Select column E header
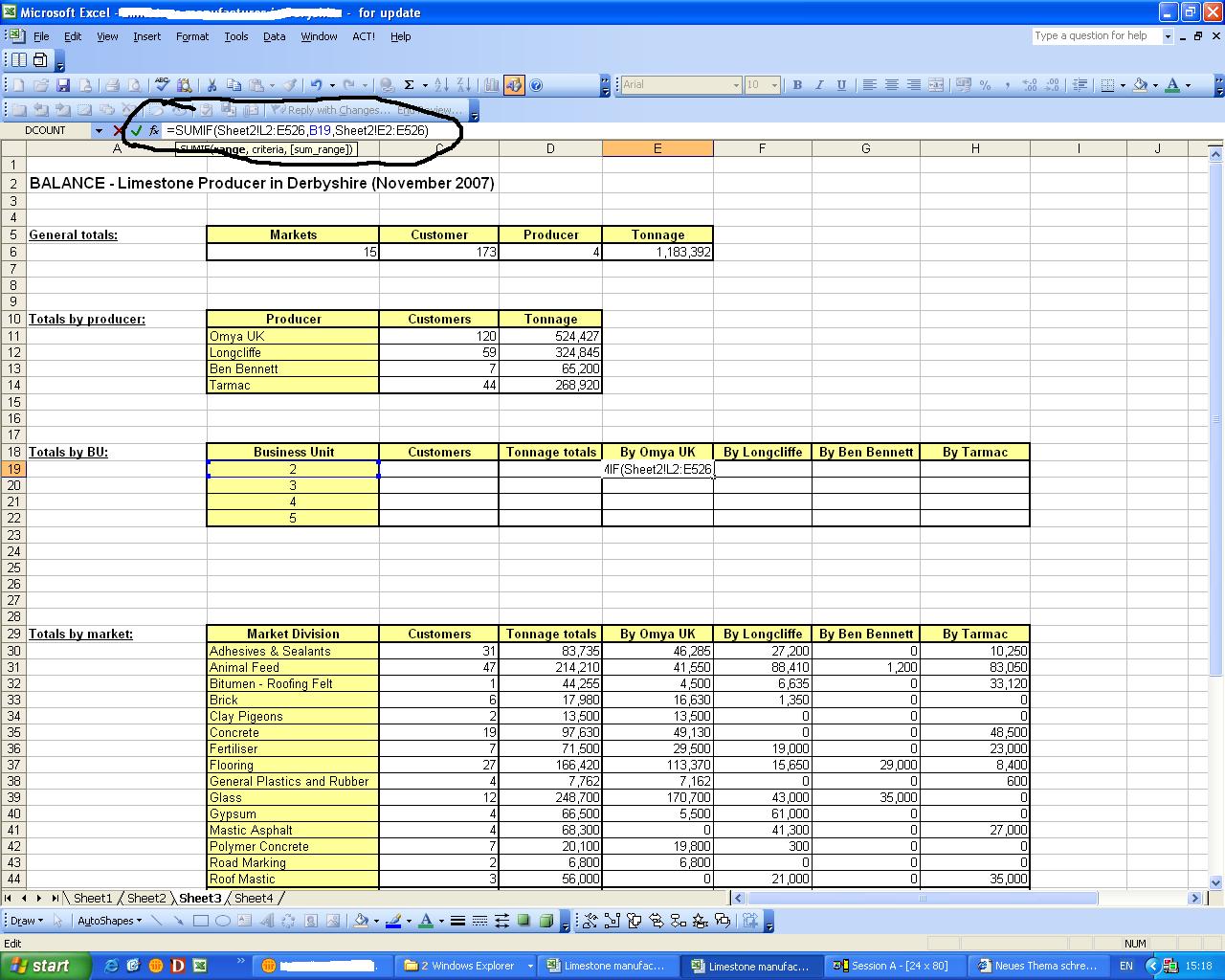Screen dimensions: 1225x980 pyautogui.click(x=657, y=148)
